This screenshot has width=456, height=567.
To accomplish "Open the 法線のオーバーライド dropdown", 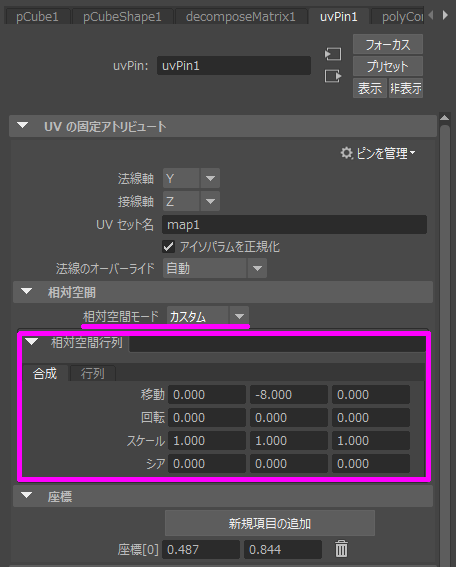I will pos(215,268).
